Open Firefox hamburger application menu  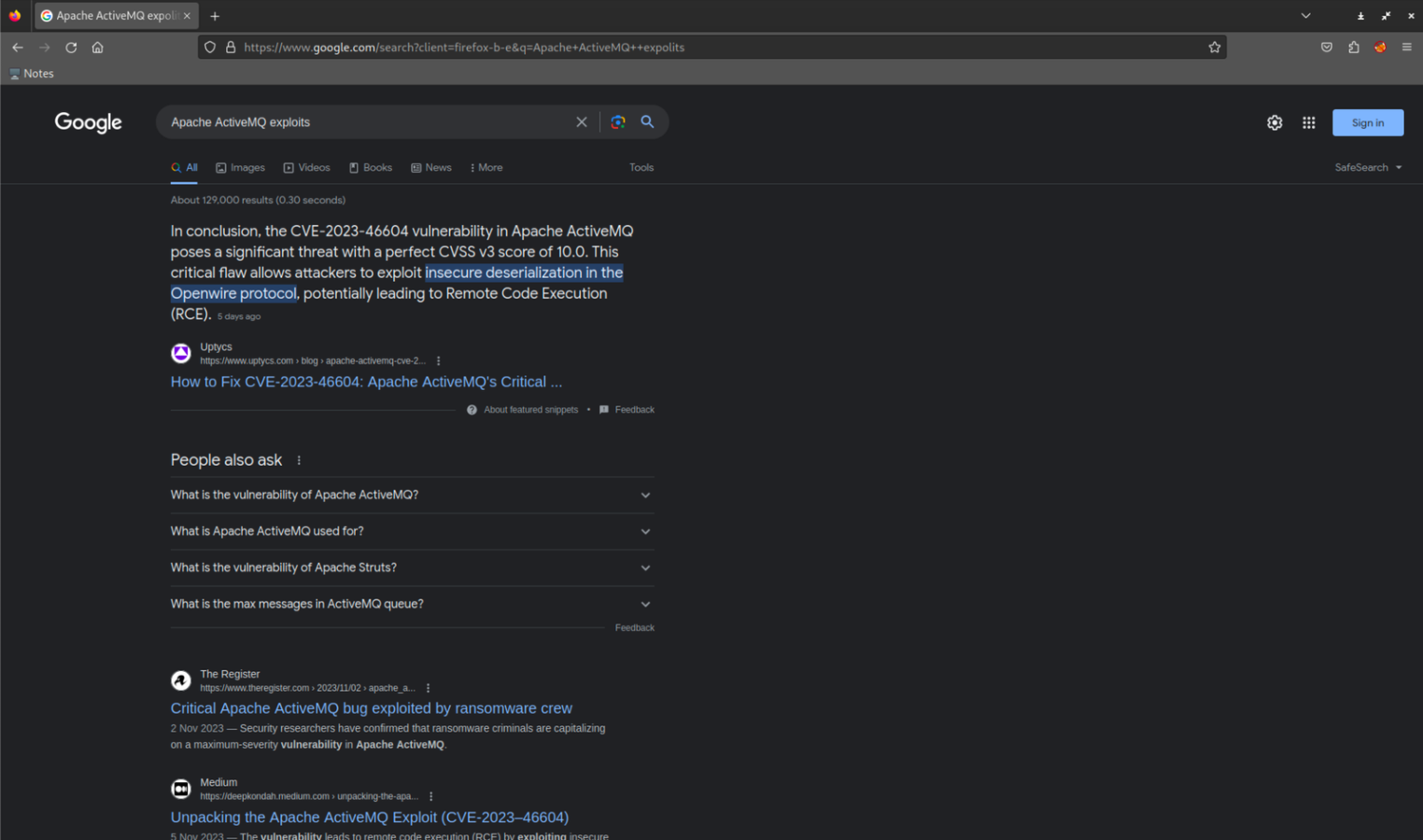pyautogui.click(x=1406, y=48)
